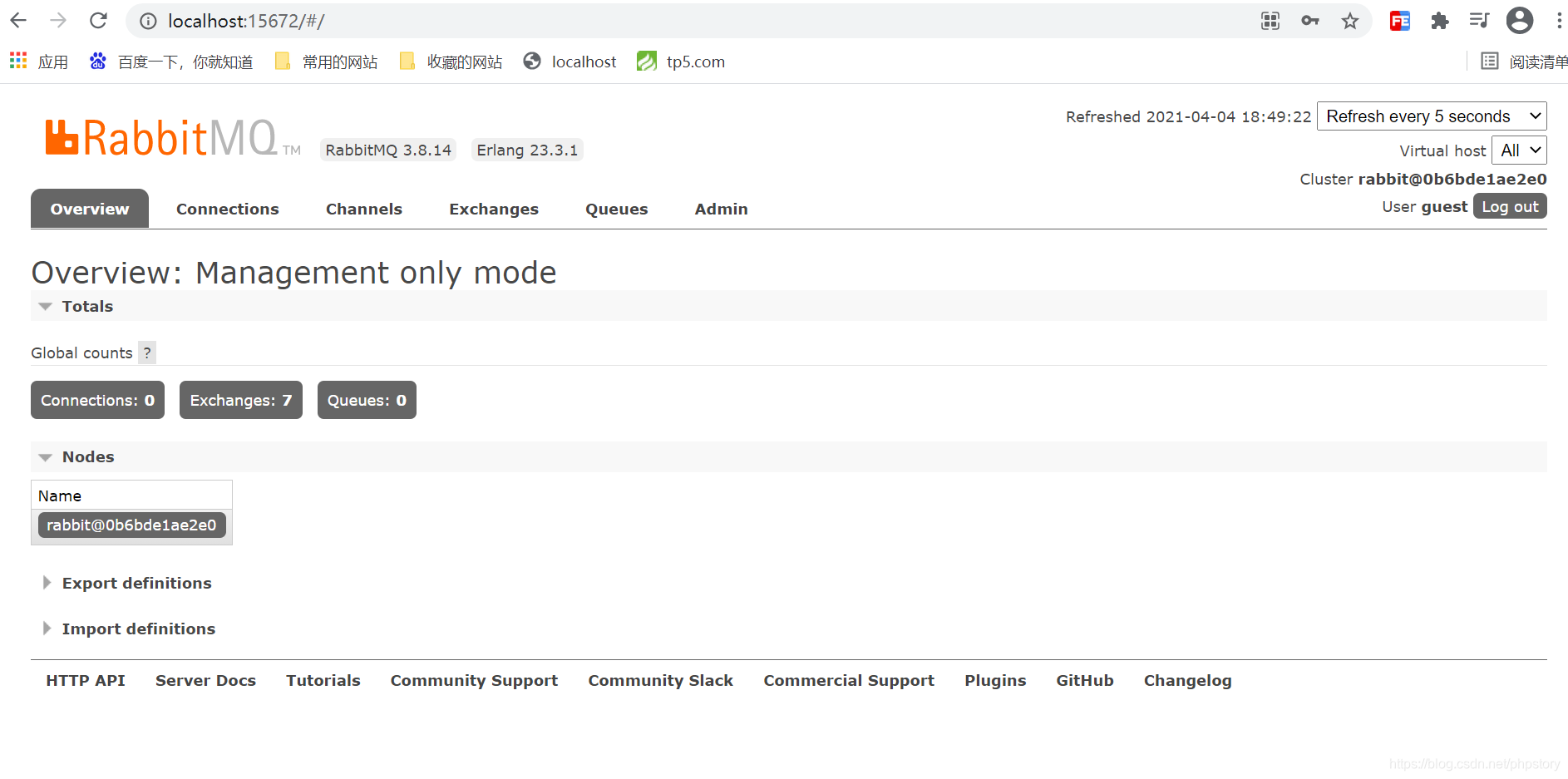This screenshot has width=1568, height=779.
Task: Open the Tutorials footer link
Action: tap(323, 680)
